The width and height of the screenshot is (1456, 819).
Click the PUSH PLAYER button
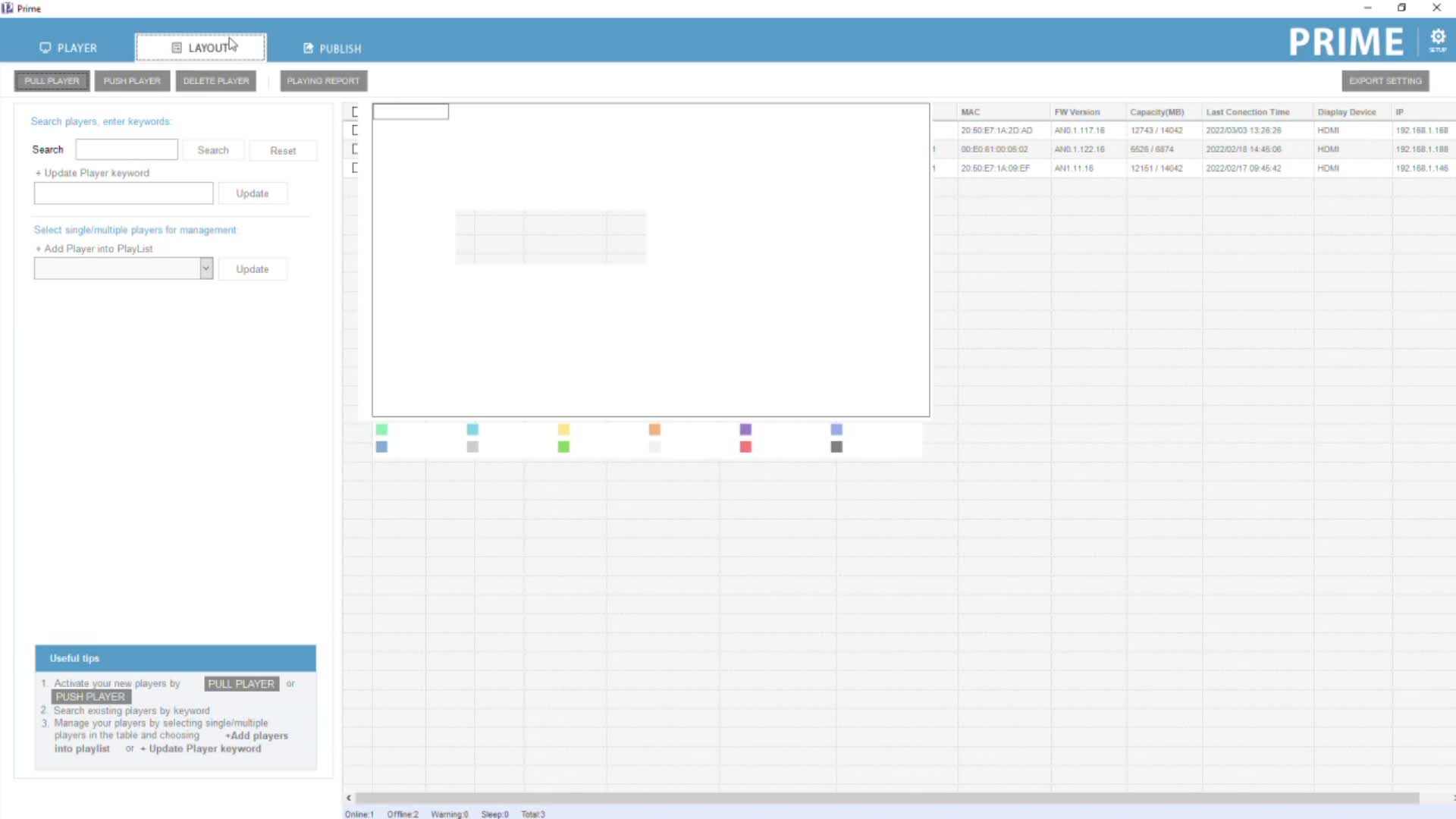(132, 81)
